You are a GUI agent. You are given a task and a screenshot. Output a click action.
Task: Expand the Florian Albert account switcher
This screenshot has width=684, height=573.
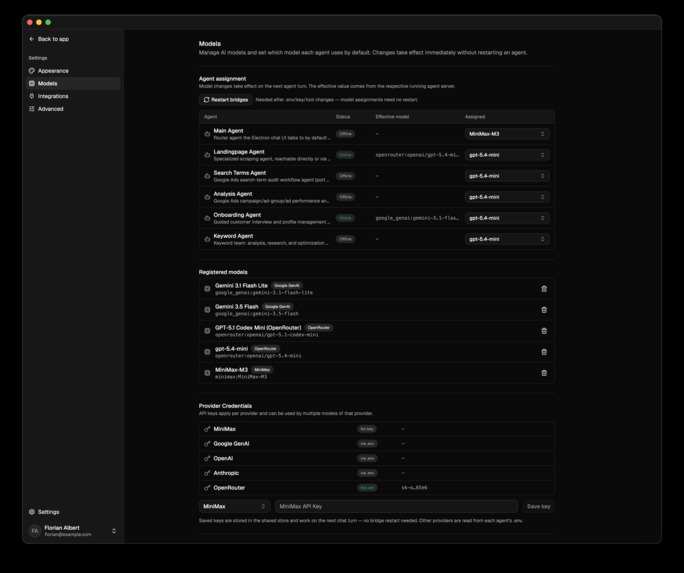coord(114,531)
